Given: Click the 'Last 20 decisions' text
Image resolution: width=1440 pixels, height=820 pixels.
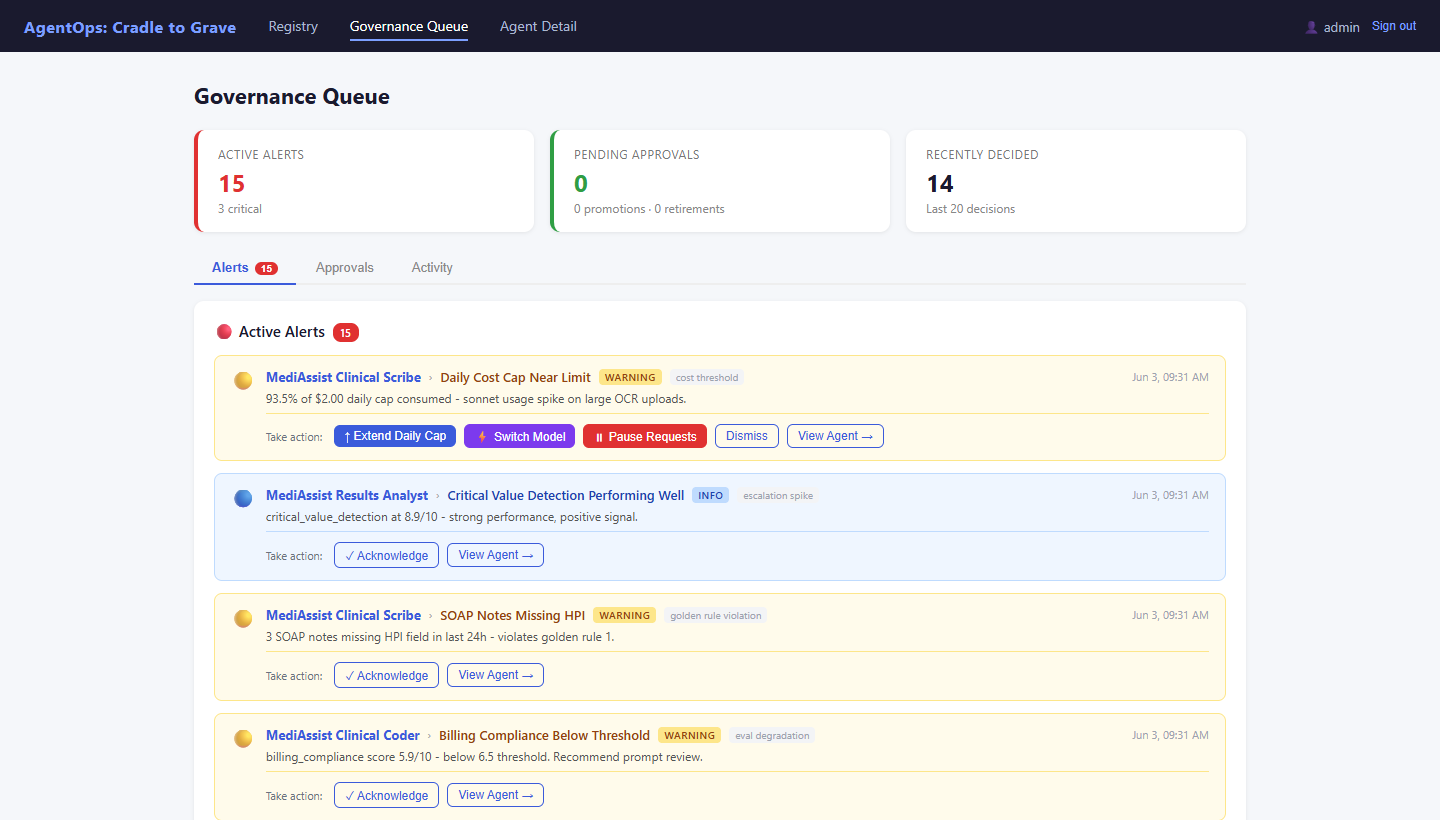Looking at the screenshot, I should click(970, 209).
